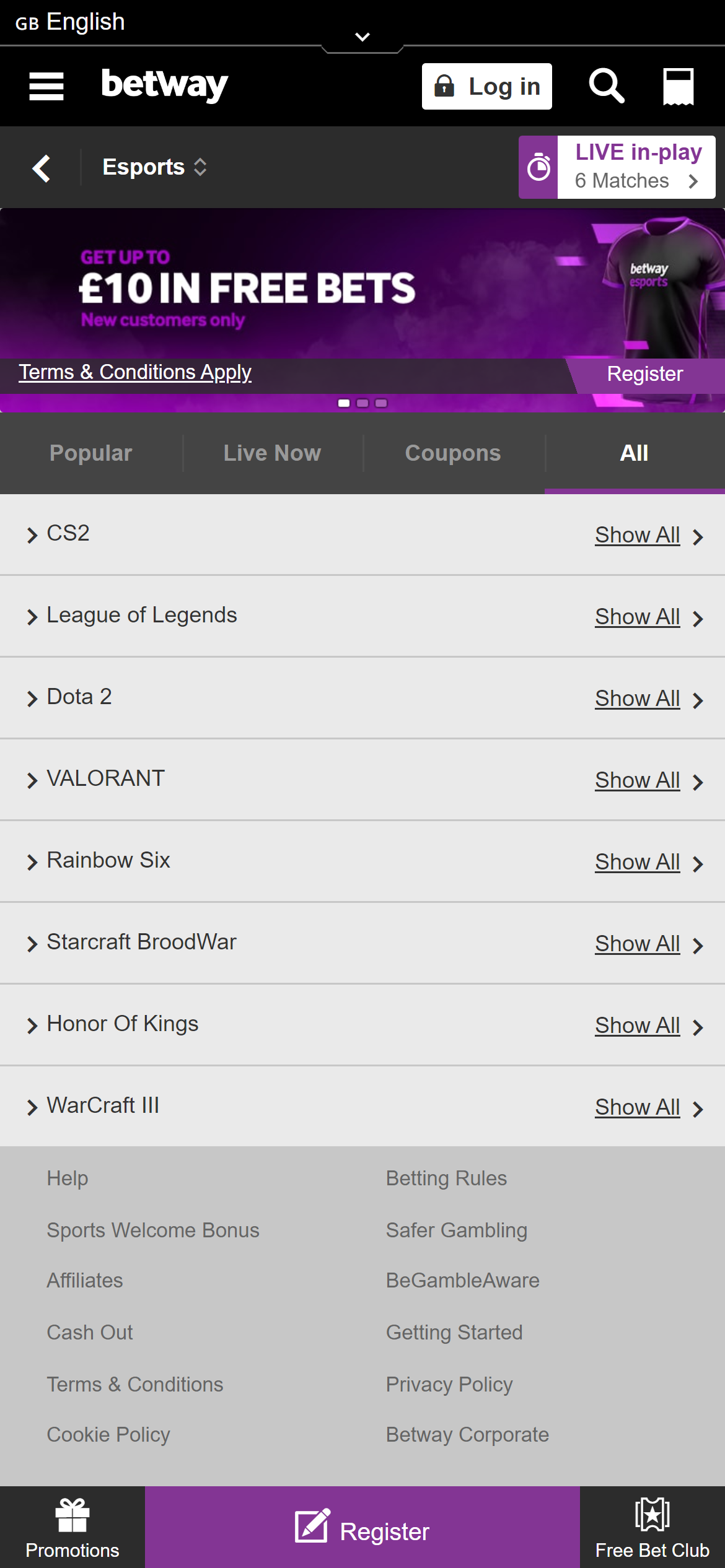Switch to the Live Now tab
Screen dimensions: 725x1568
[272, 453]
